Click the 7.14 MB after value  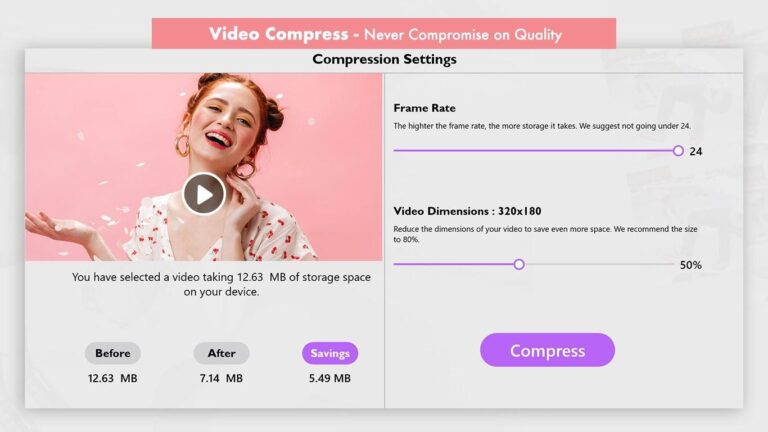[221, 378]
